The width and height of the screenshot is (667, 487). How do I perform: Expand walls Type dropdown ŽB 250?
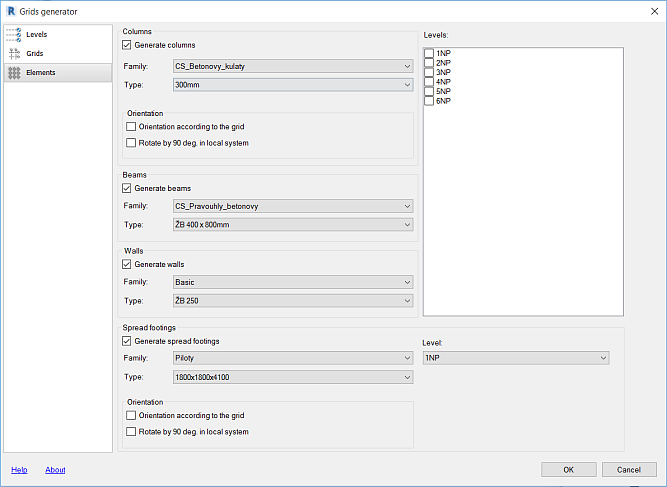pyautogui.click(x=292, y=300)
